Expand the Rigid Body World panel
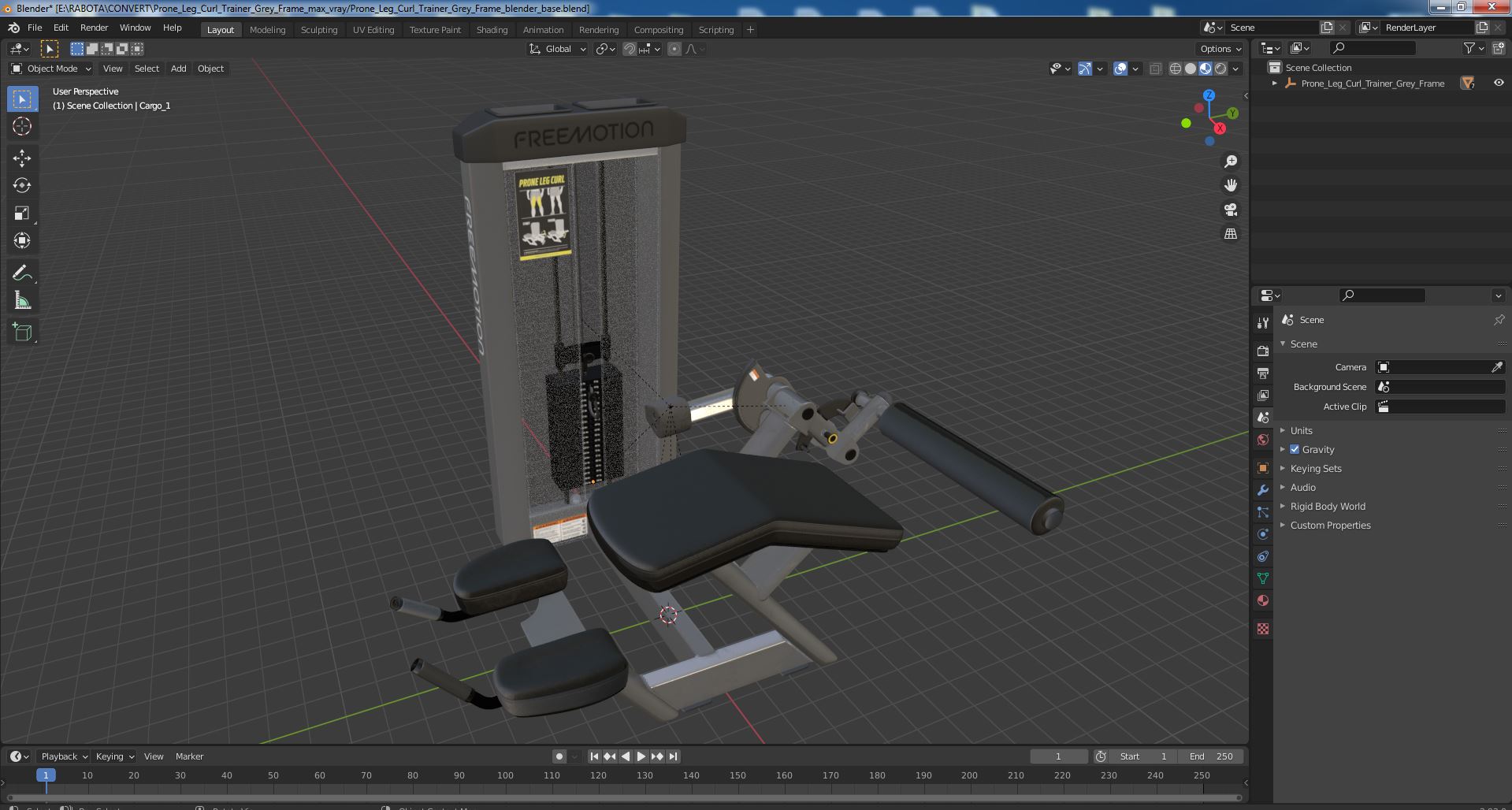The width and height of the screenshot is (1512, 810). 1327,506
